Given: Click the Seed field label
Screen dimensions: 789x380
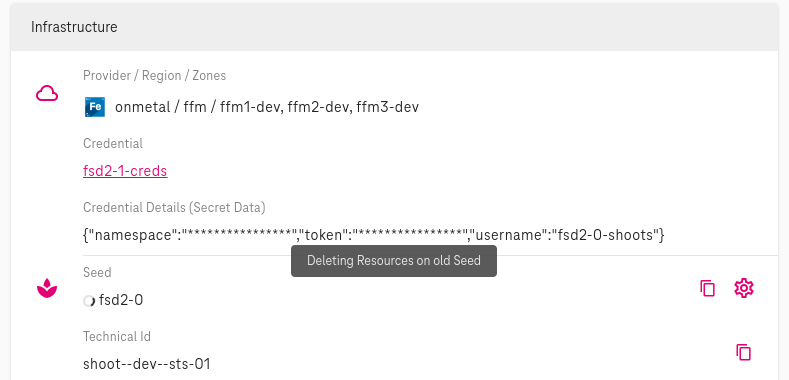Looking at the screenshot, I should coord(97,272).
